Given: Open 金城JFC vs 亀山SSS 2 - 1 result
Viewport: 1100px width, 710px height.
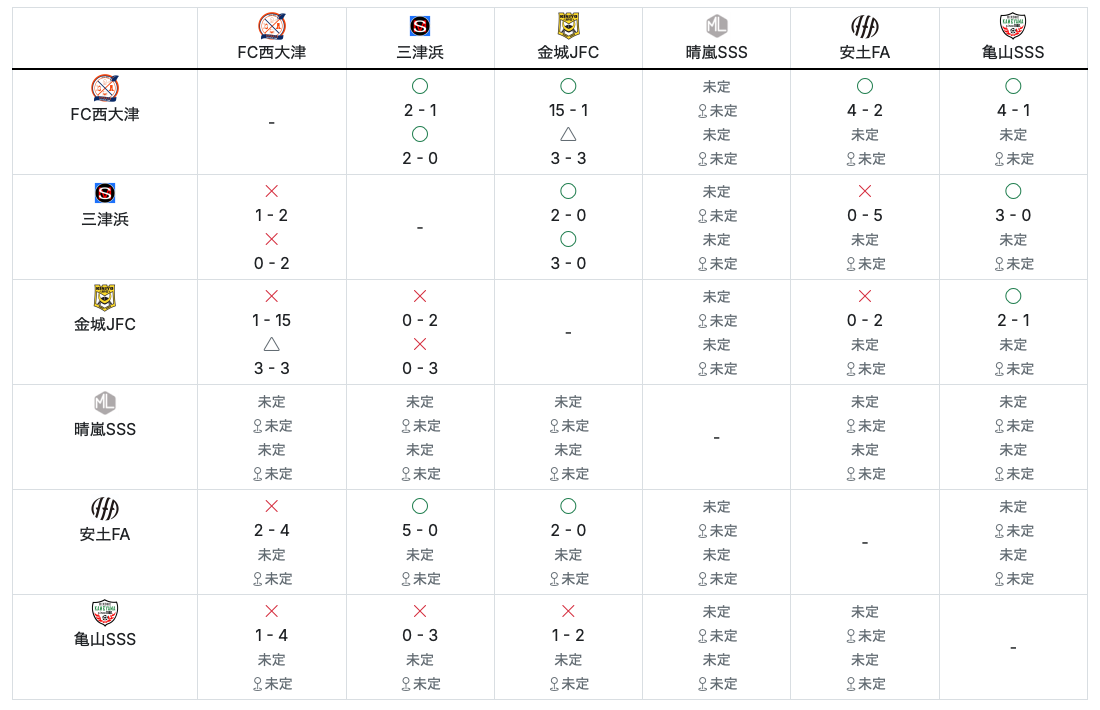Looking at the screenshot, I should [1012, 321].
